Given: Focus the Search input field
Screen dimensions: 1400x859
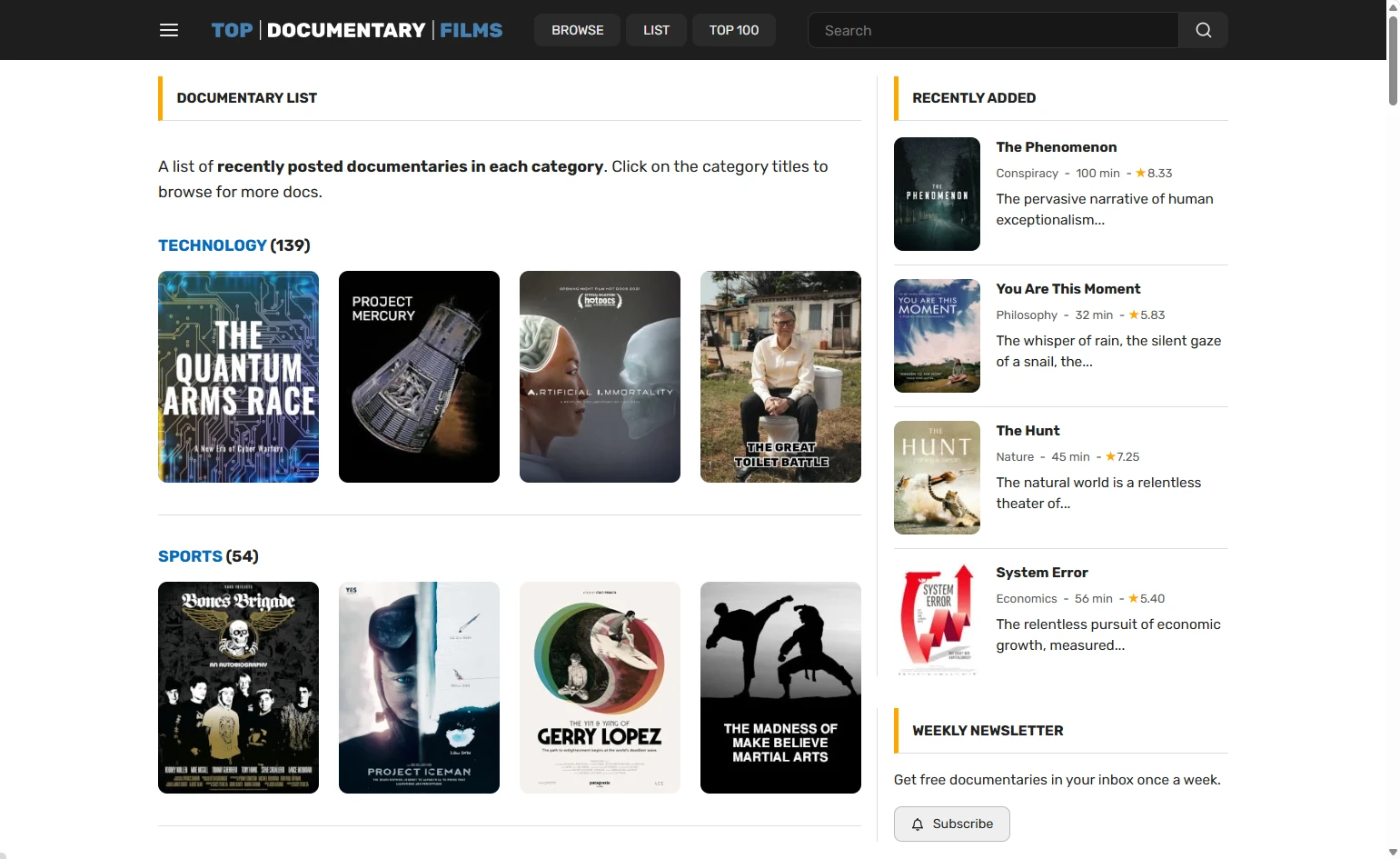Looking at the screenshot, I should point(993,30).
